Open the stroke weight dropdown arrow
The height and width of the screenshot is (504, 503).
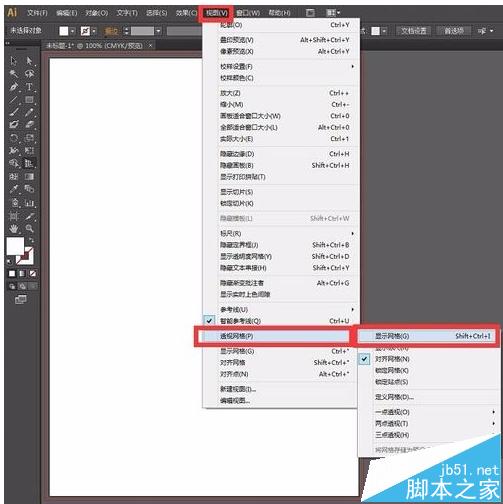159,31
